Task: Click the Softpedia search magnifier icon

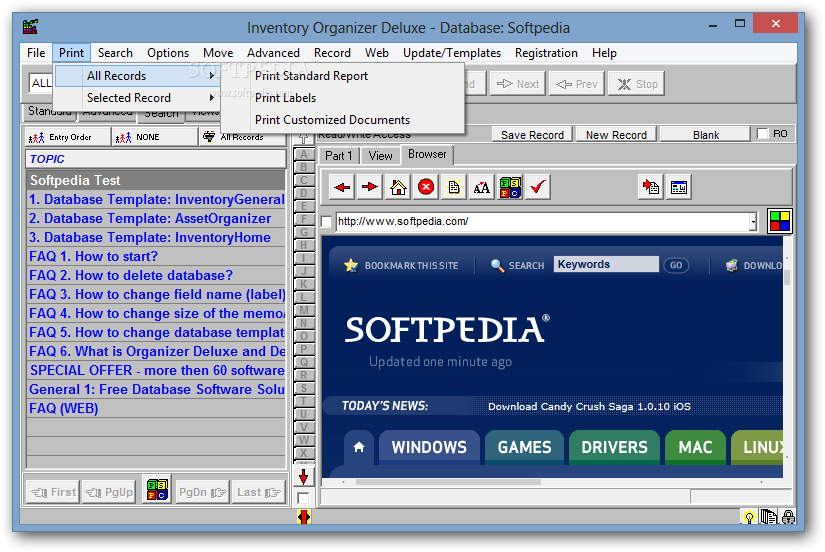Action: (497, 265)
